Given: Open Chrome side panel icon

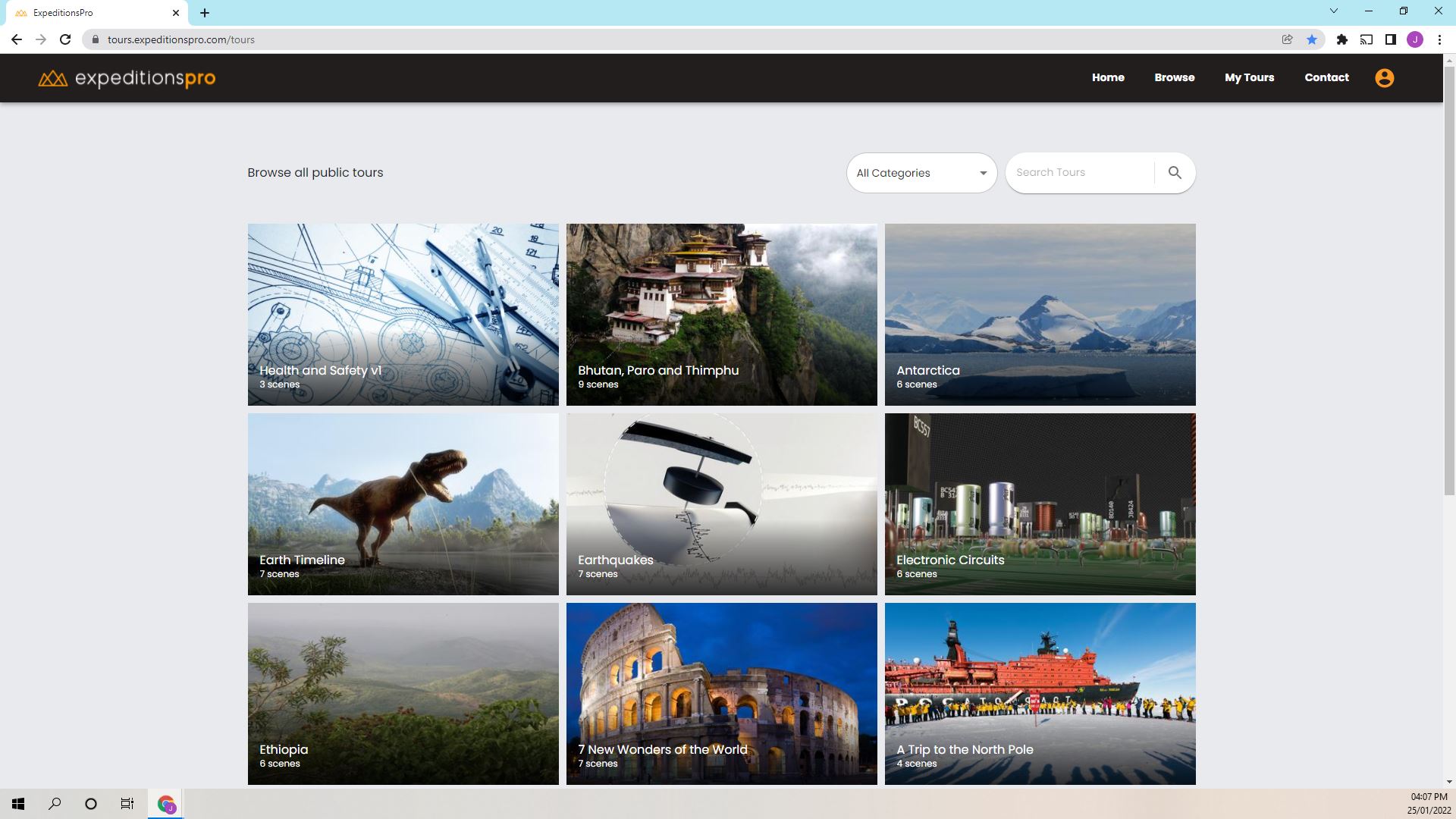Looking at the screenshot, I should (1391, 39).
